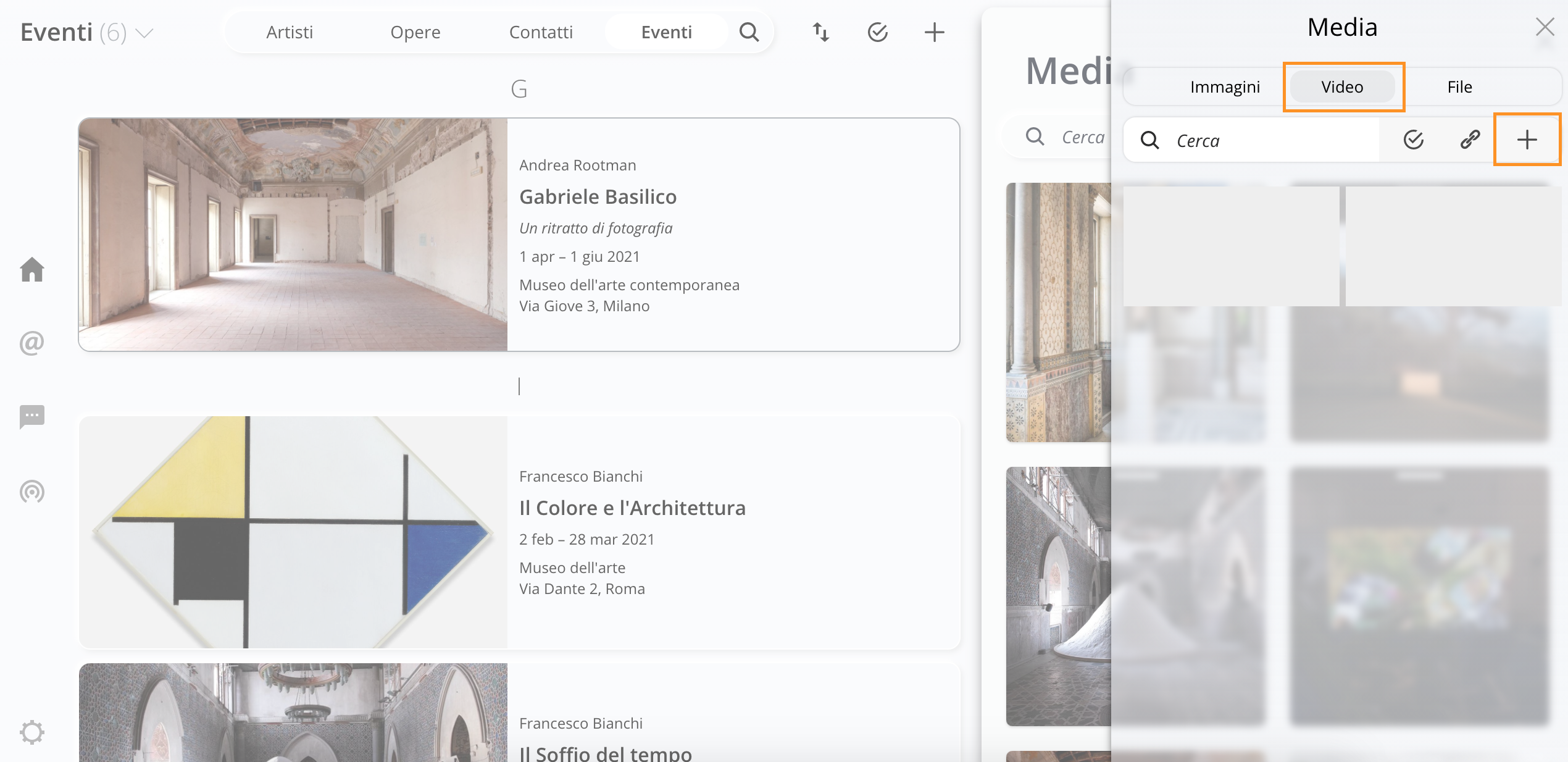Screen dimensions: 1568x762
Task: Switch to the File tab
Action: pos(1459,87)
